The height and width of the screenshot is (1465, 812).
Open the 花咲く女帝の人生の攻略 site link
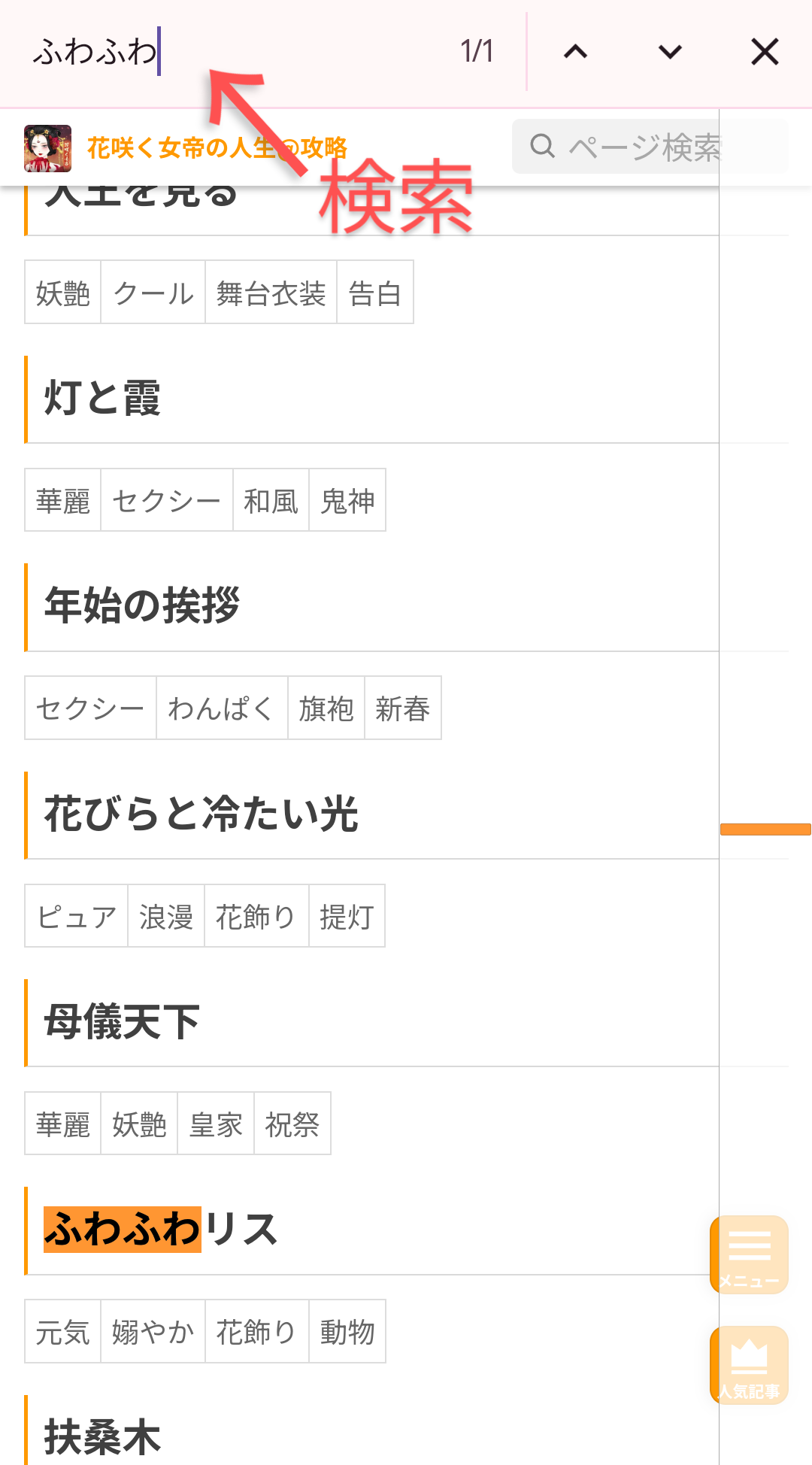click(x=217, y=148)
